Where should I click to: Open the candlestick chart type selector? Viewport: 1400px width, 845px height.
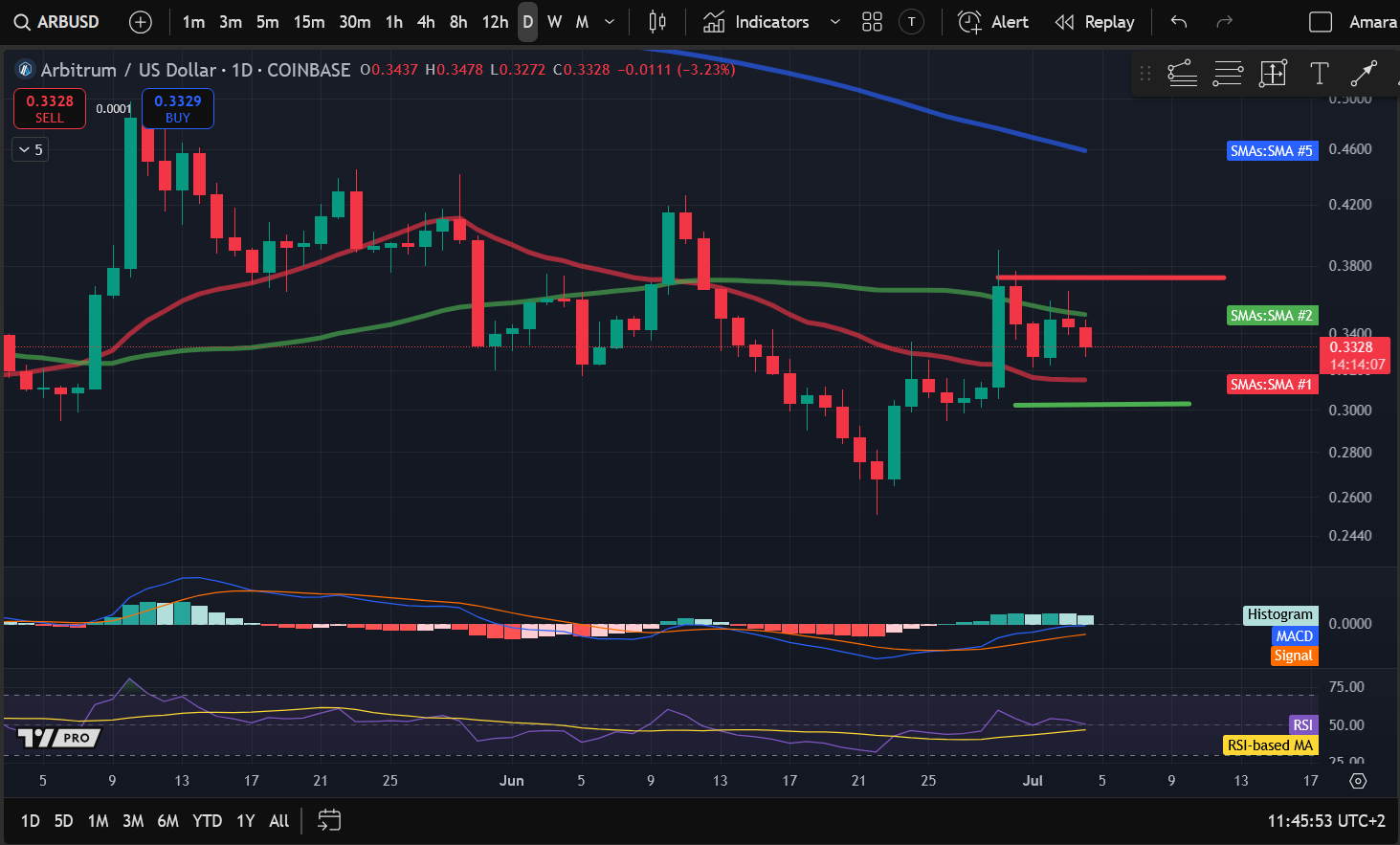[x=657, y=22]
